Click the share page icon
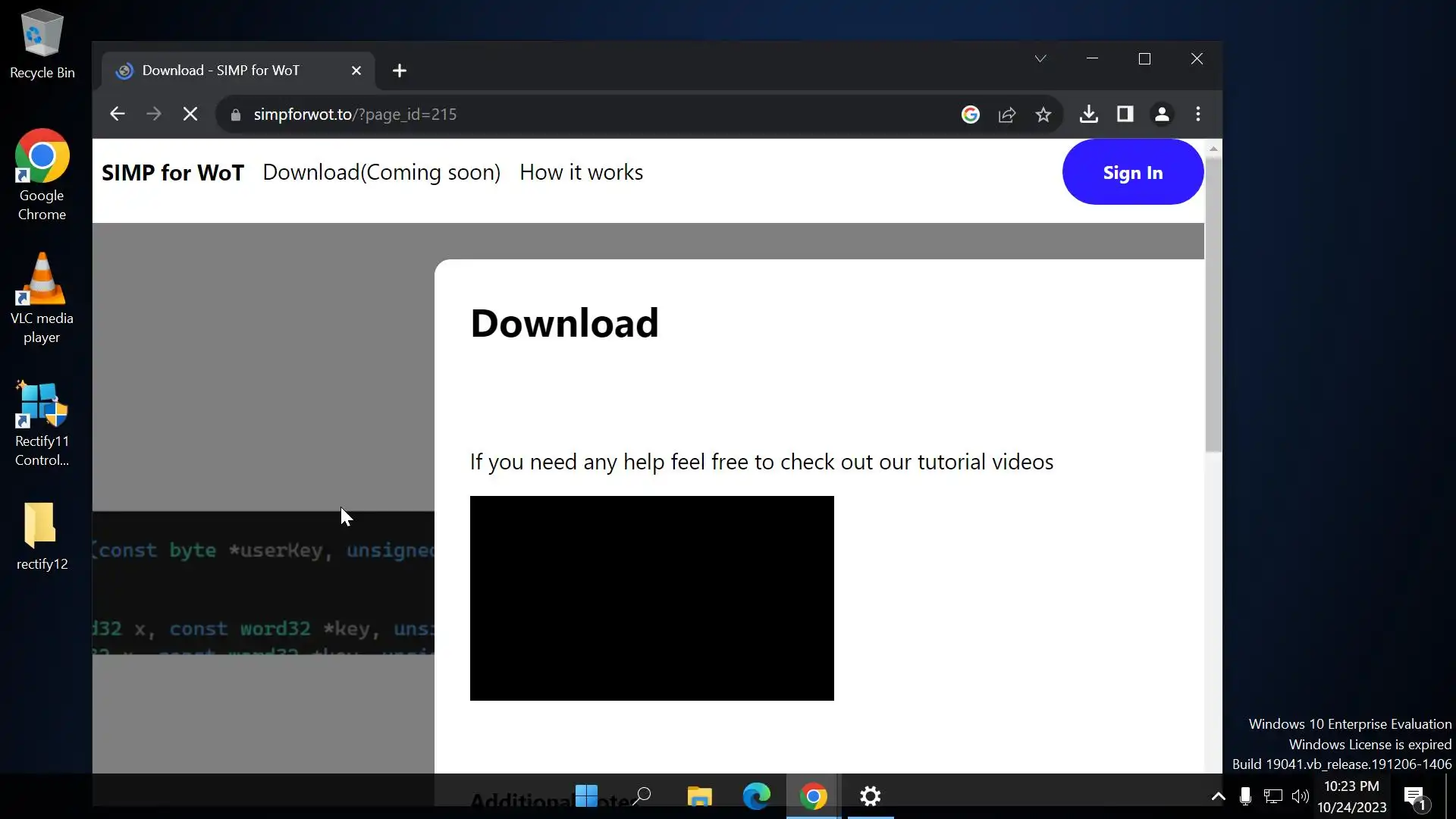1456x819 pixels. click(1007, 115)
